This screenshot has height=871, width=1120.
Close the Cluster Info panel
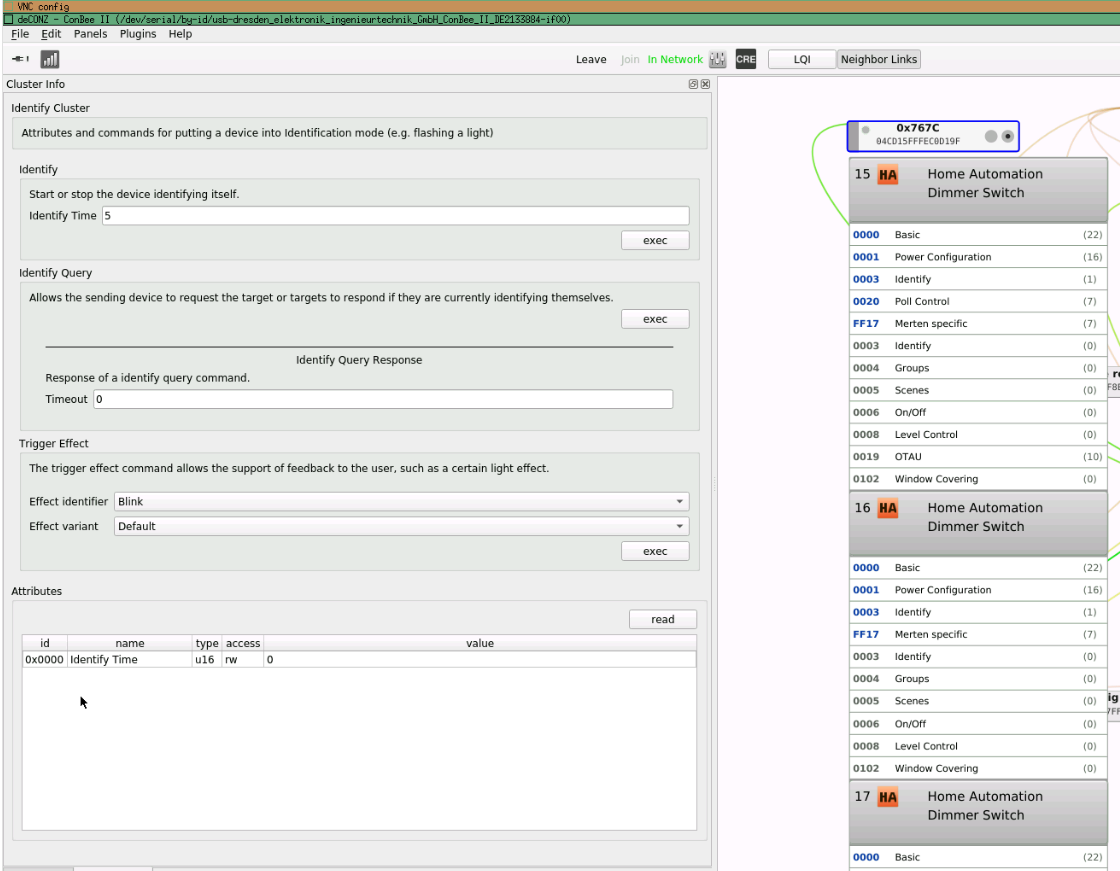[706, 84]
